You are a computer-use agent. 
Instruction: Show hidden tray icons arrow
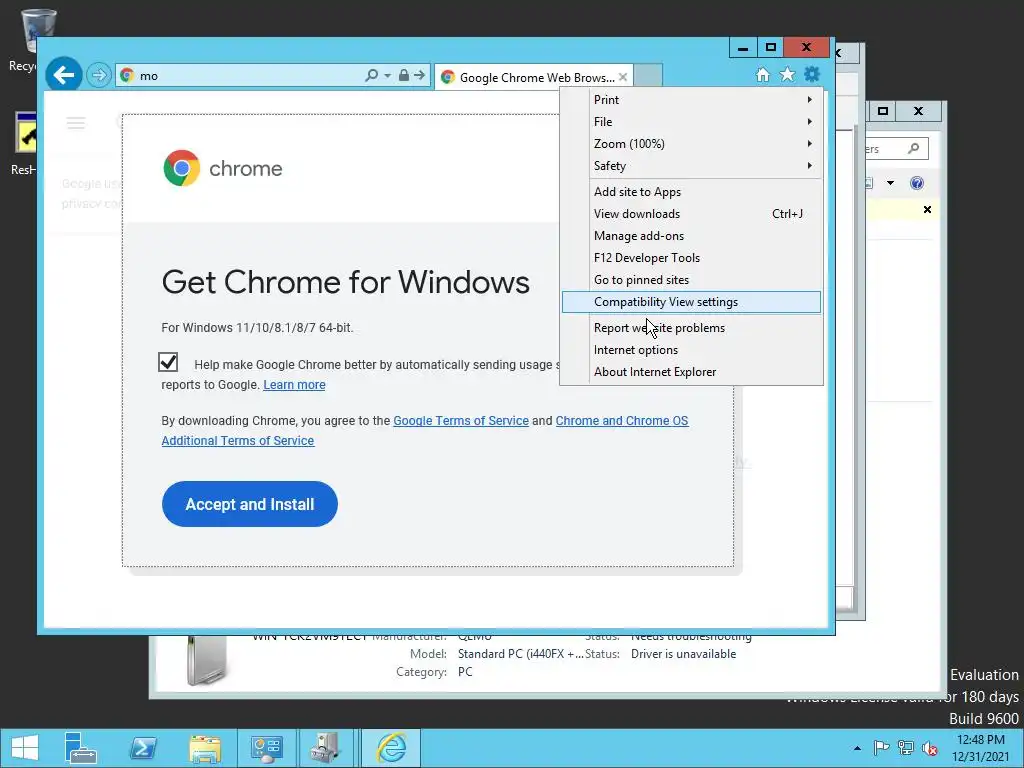[x=857, y=748]
